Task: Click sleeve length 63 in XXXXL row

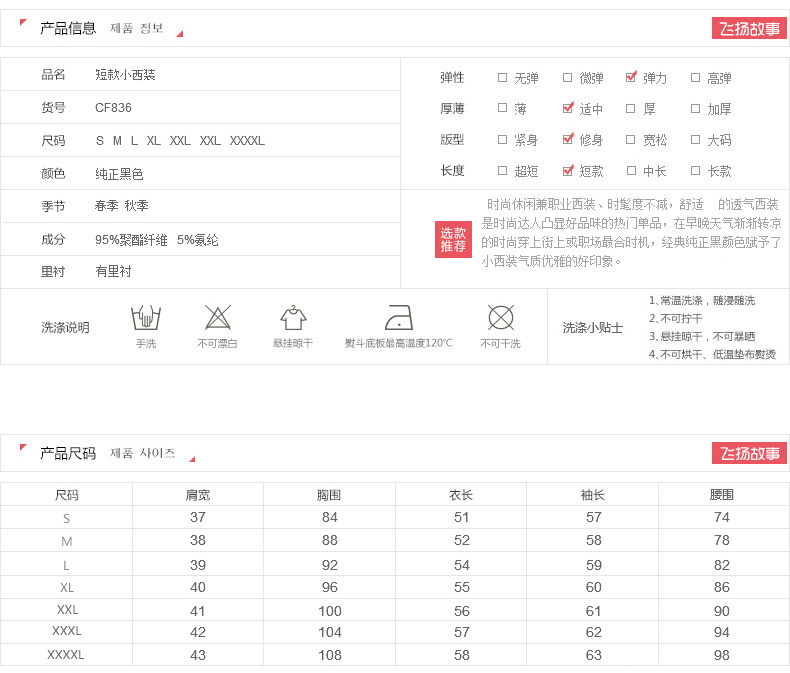Action: point(594,655)
